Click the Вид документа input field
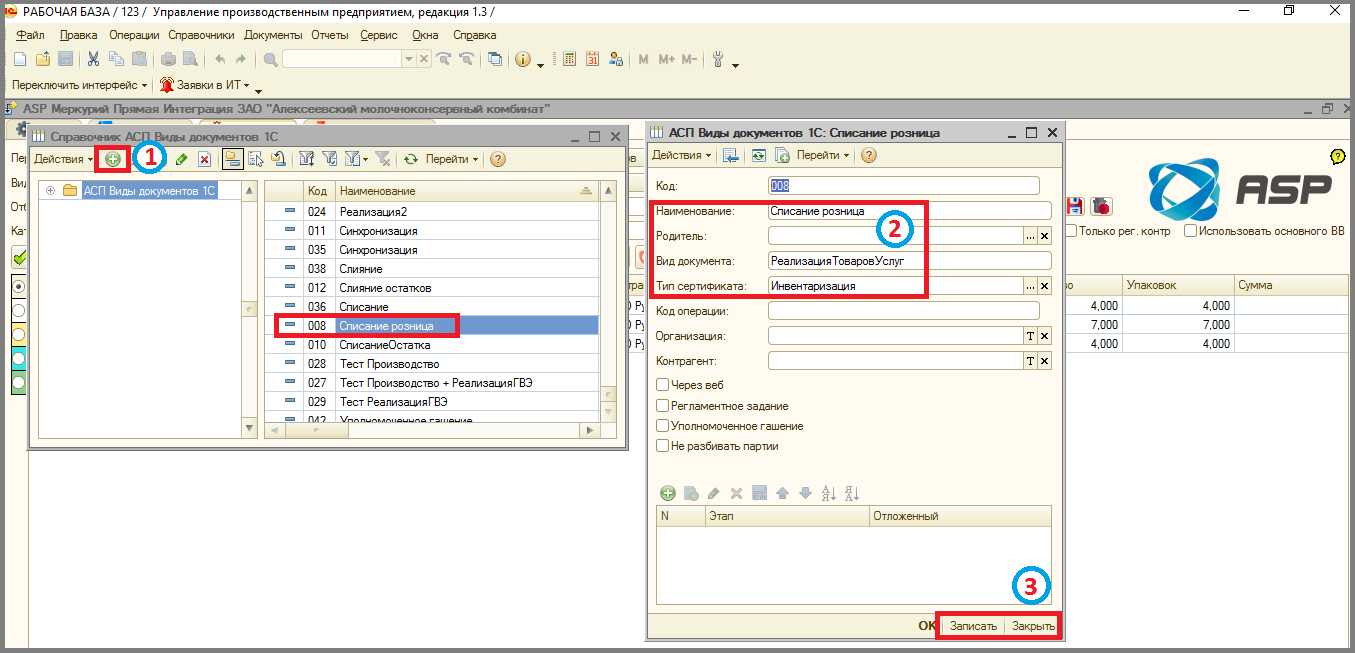The width and height of the screenshot is (1355, 653). [909, 261]
